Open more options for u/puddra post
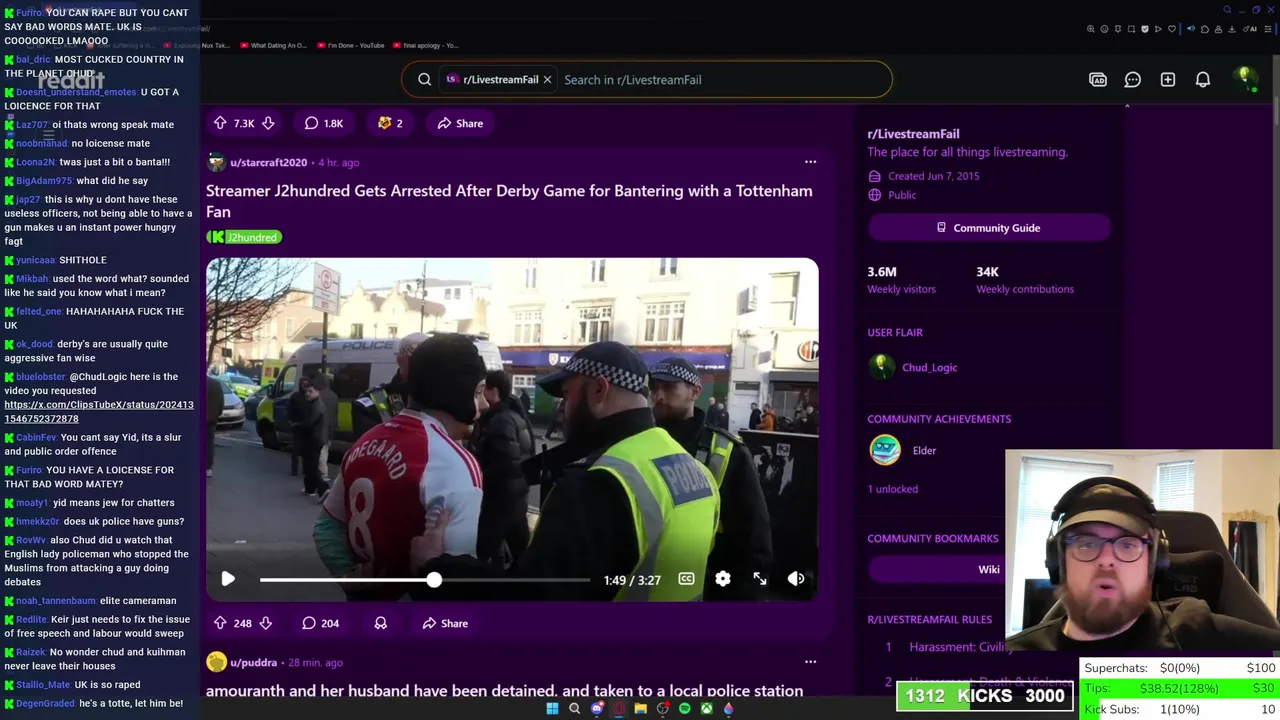Screen dimensions: 1280x720 click(x=811, y=661)
